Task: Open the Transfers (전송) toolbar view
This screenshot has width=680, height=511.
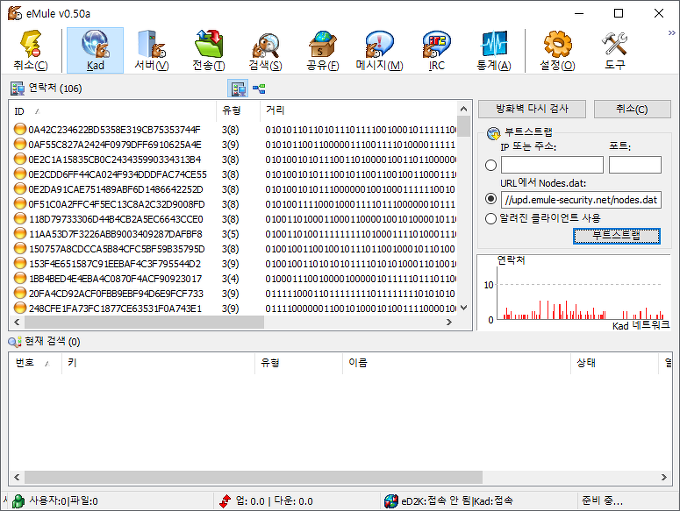Action: (209, 50)
